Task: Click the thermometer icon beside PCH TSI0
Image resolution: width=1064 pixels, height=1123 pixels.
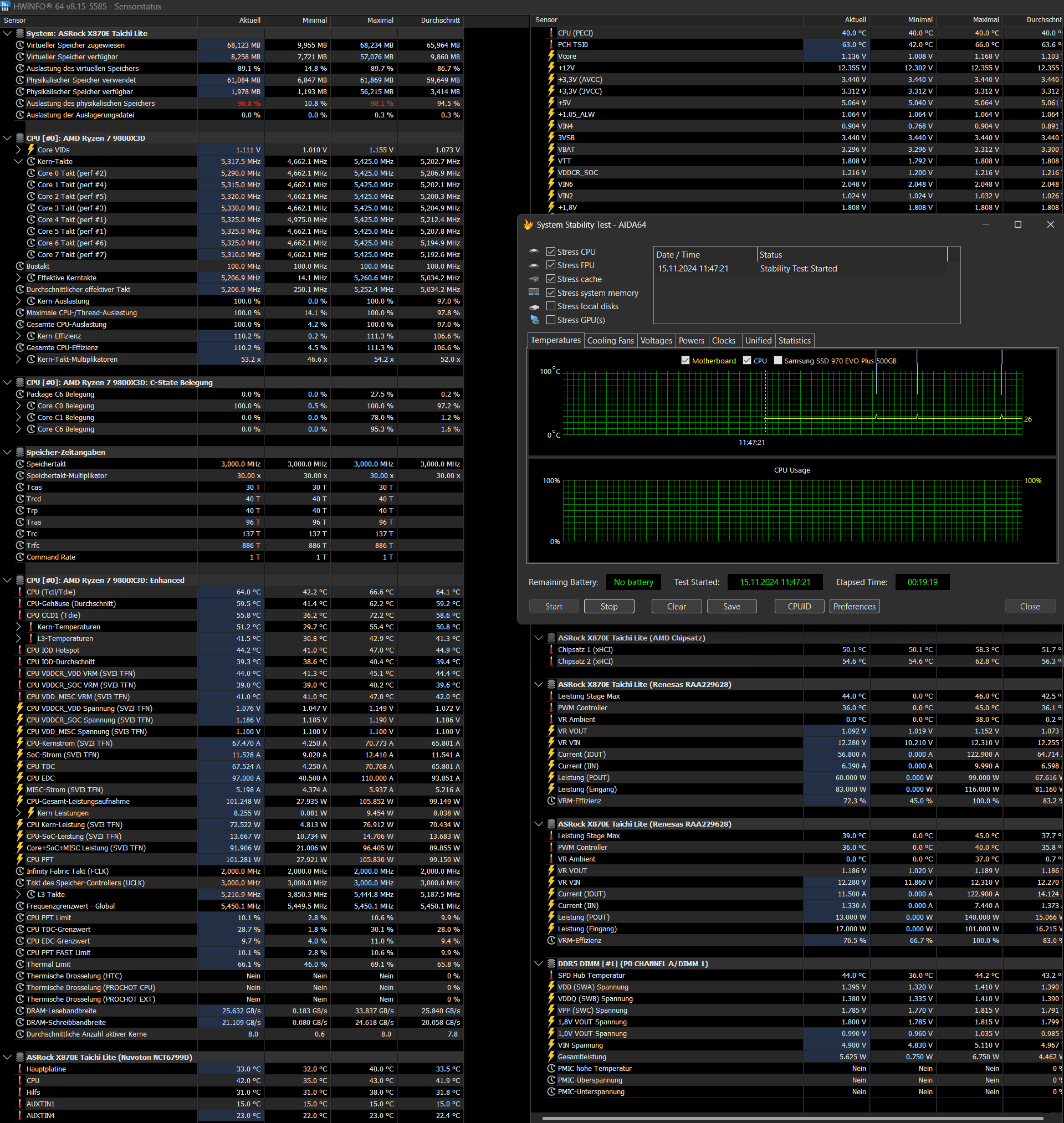Action: click(x=551, y=44)
